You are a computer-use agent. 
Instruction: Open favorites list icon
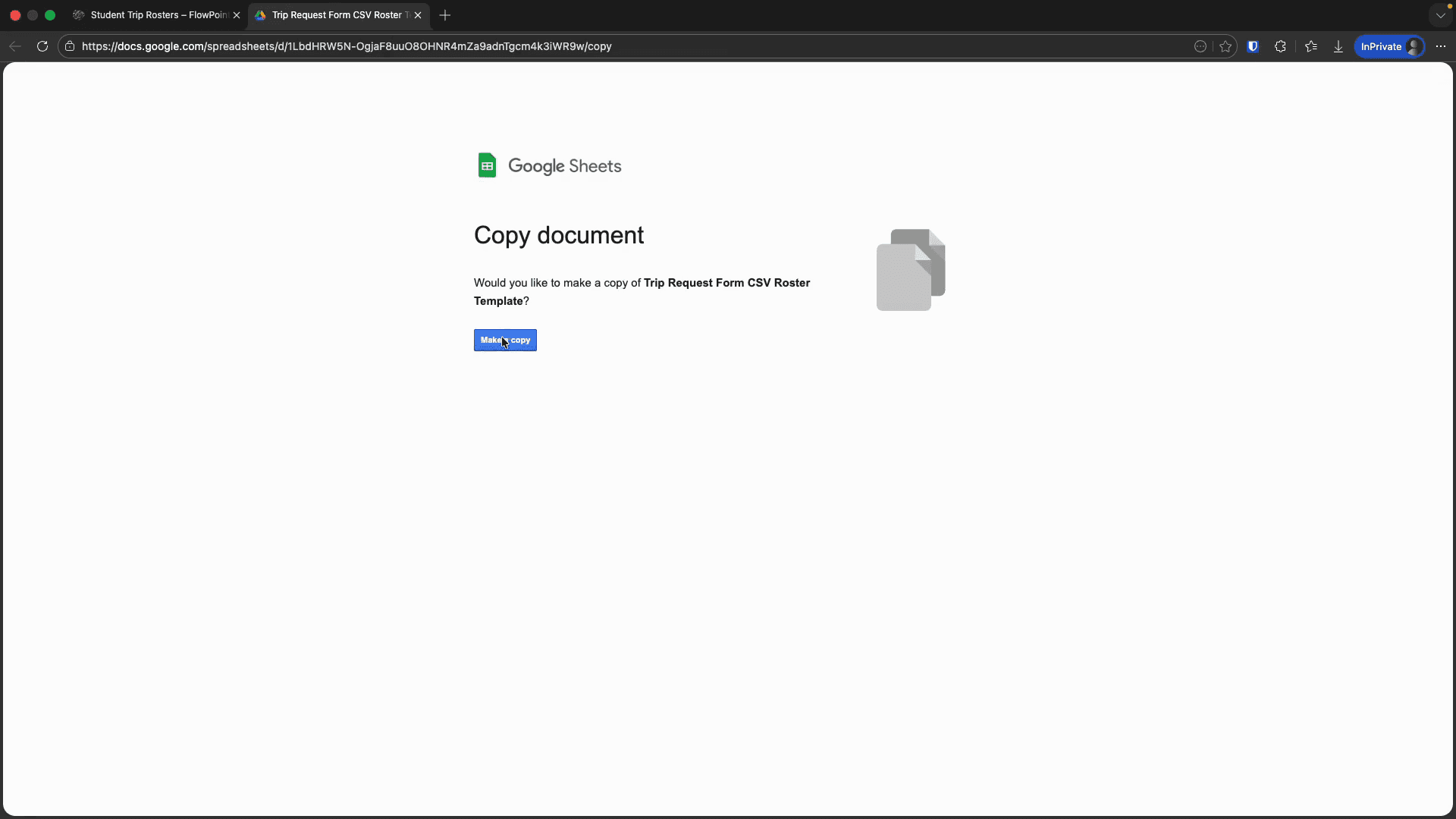click(x=1311, y=46)
